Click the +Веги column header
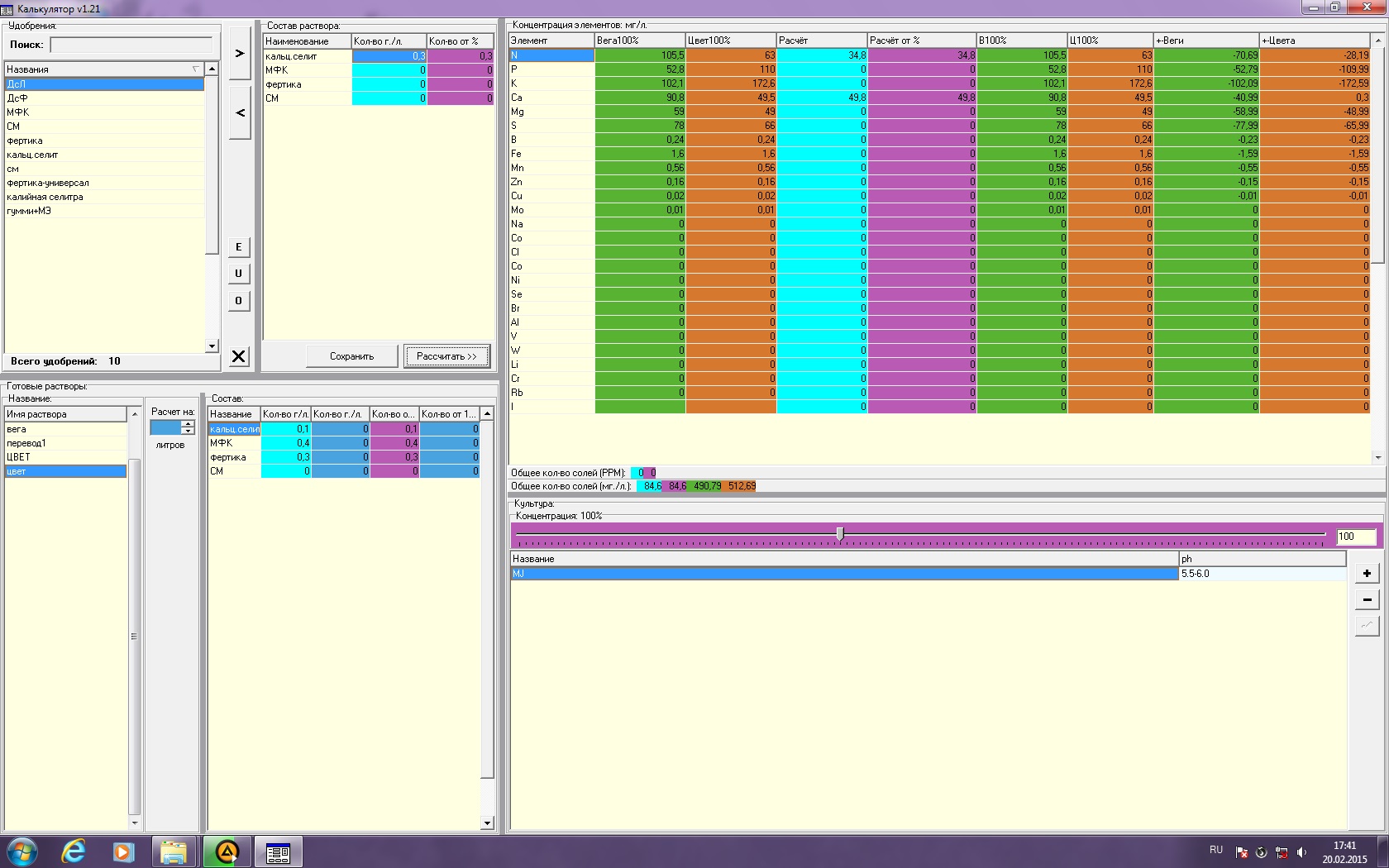 [x=1206, y=41]
